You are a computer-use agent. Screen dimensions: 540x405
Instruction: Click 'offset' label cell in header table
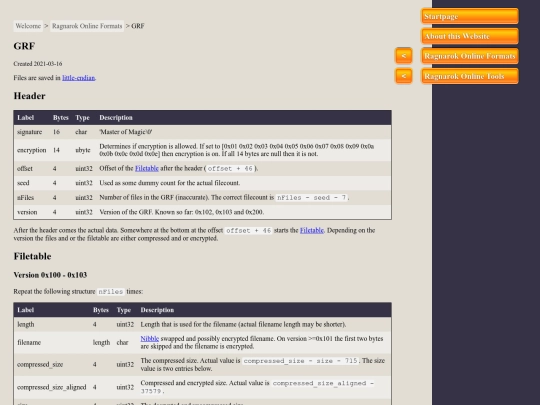coord(25,168)
